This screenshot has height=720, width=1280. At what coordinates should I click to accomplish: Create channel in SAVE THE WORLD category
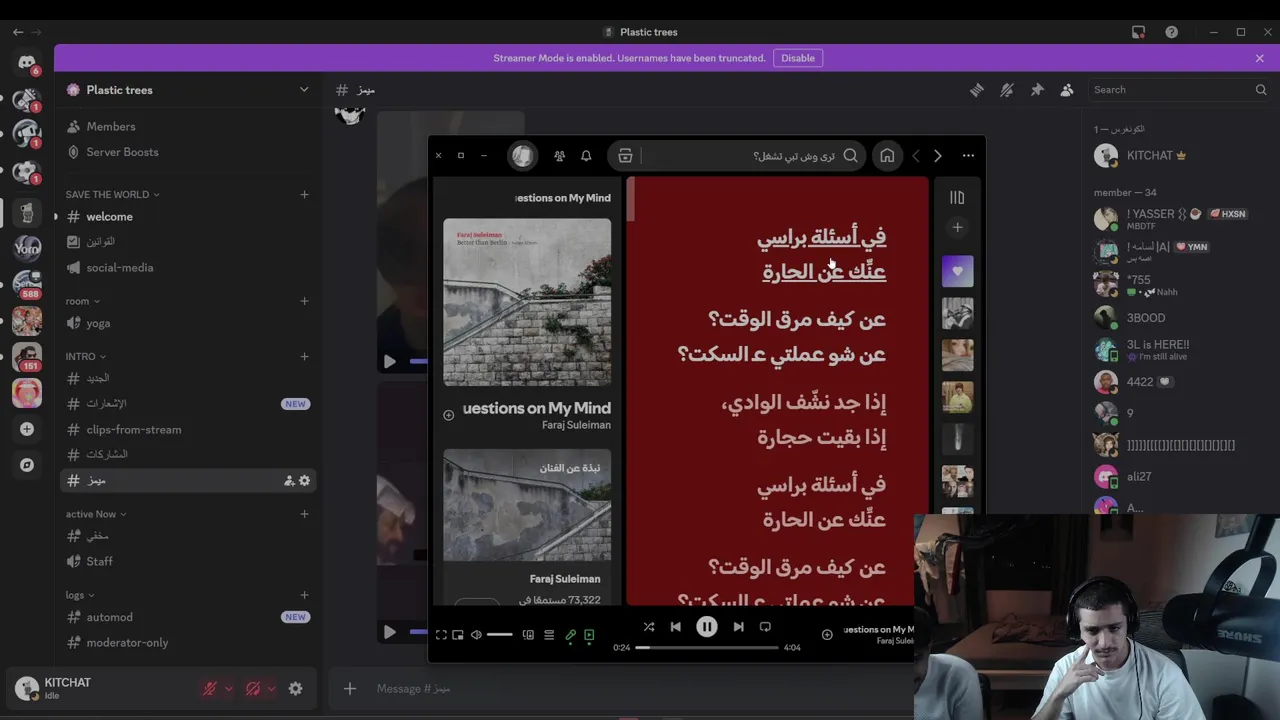[304, 194]
